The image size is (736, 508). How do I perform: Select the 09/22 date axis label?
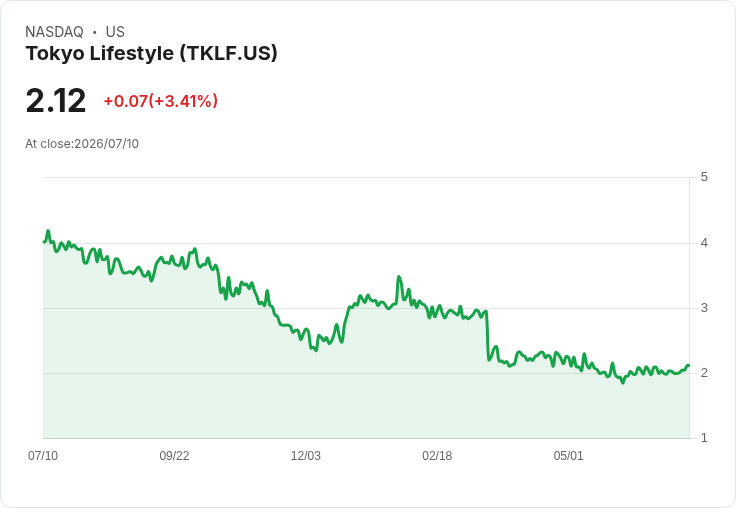click(174, 455)
